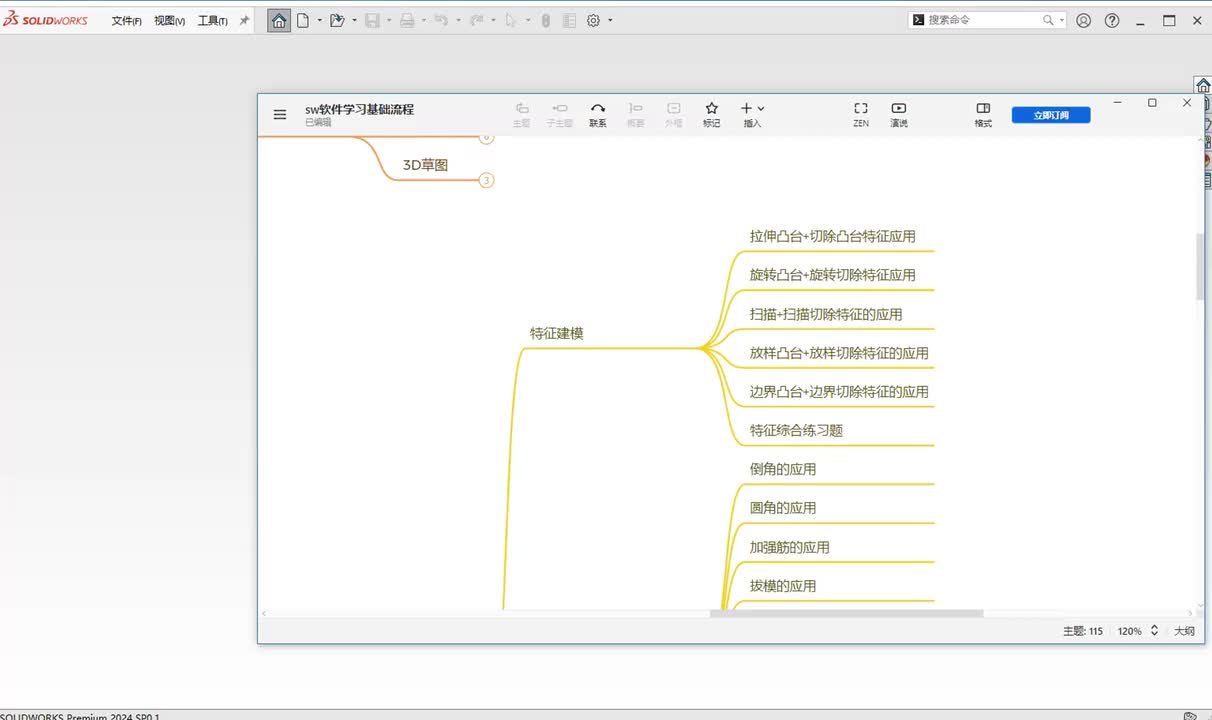Screen dimensions: 1212x720
Task: Click the Rebuild traffic-light icon
Action: pyautogui.click(x=546, y=20)
